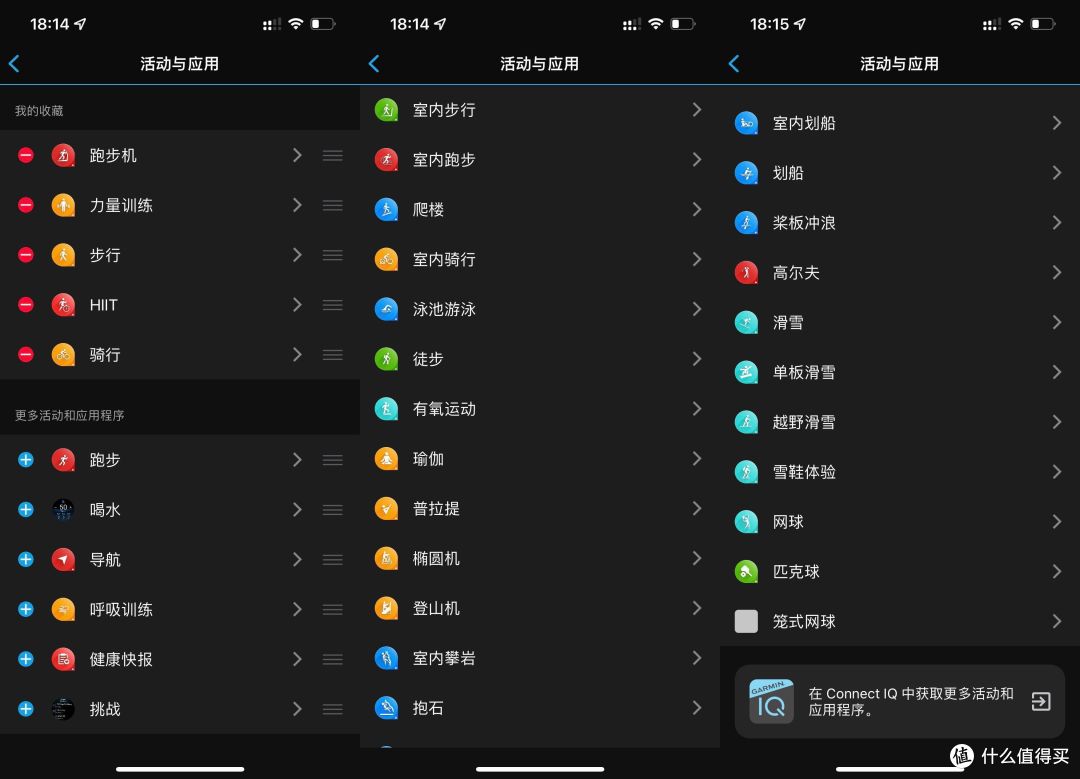Tap the 抱石 bouldering icon
The image size is (1080, 779).
(386, 708)
